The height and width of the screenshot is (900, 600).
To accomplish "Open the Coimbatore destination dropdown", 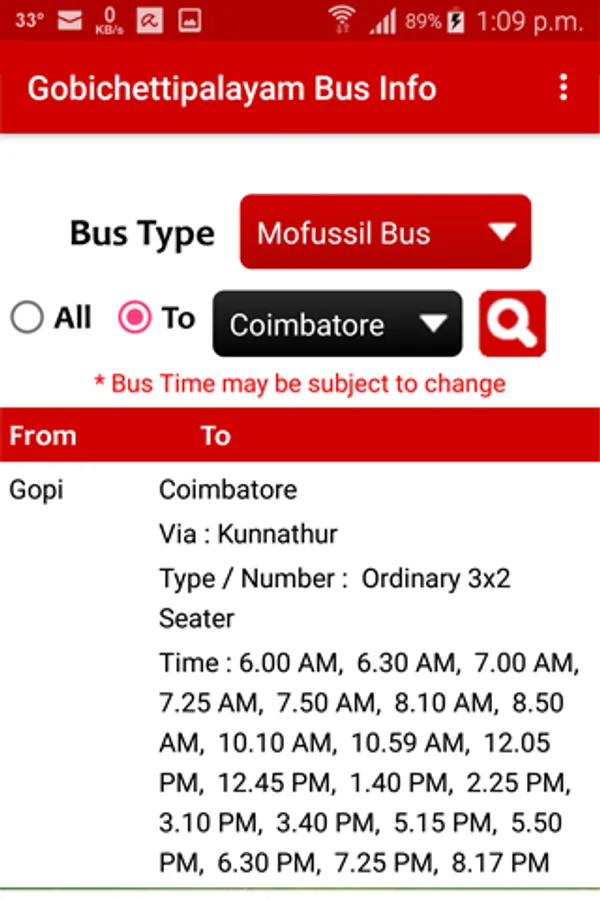I will (337, 324).
